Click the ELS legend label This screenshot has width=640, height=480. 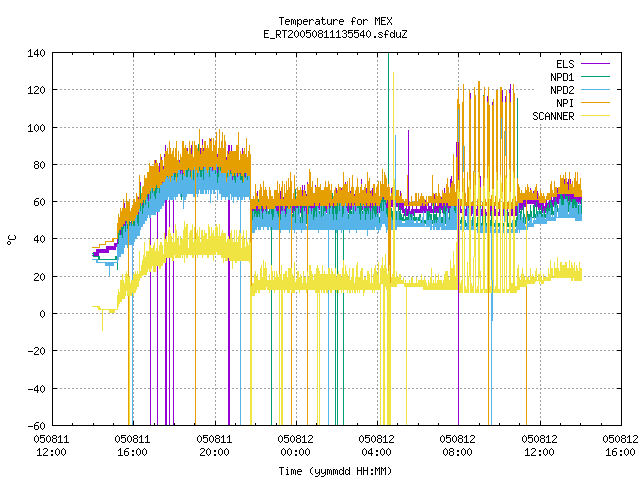(565, 64)
